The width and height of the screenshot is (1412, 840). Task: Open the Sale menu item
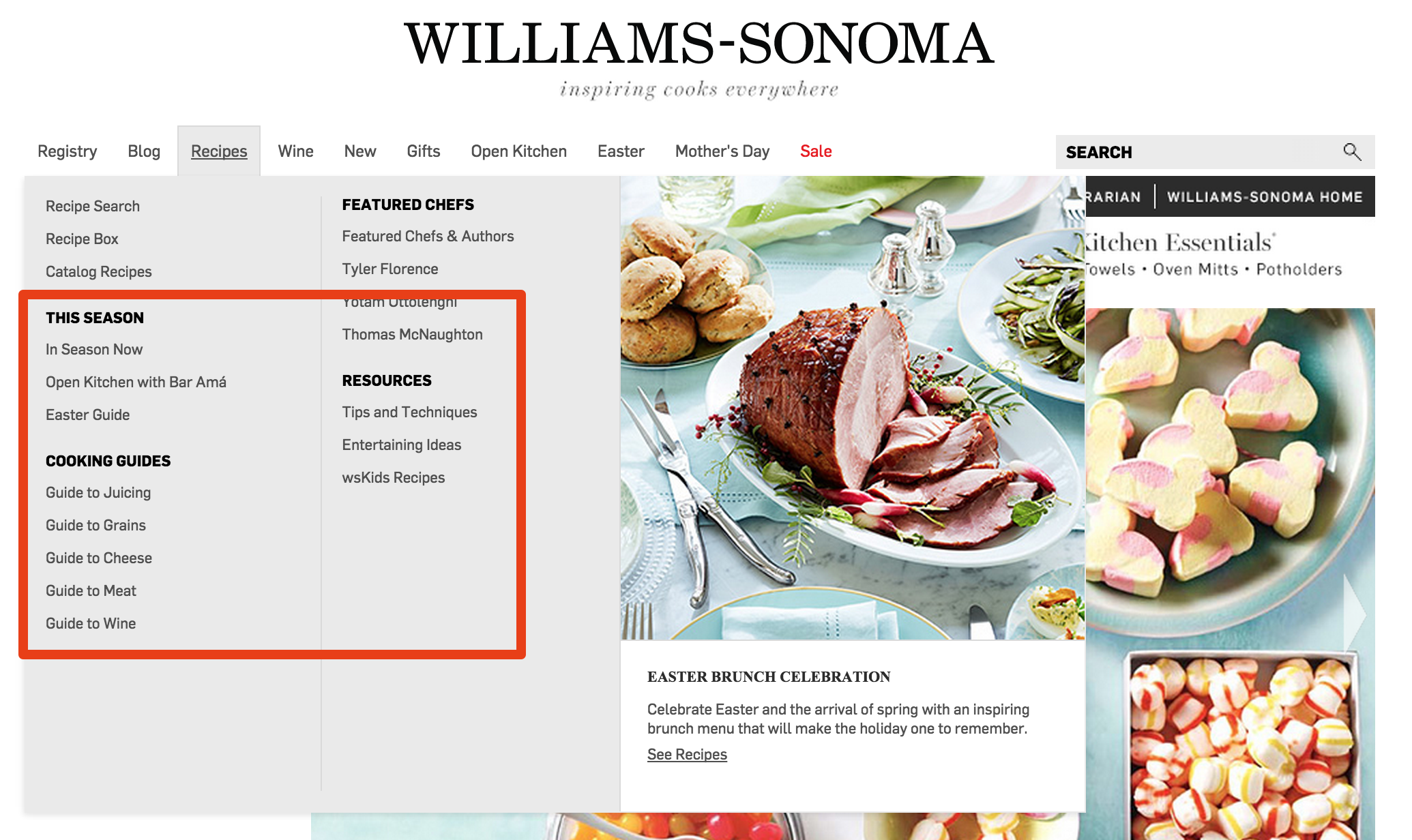pyautogui.click(x=816, y=151)
